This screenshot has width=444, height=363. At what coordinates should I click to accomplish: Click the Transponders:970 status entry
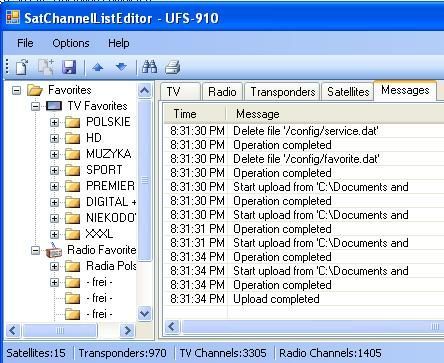coord(122,353)
